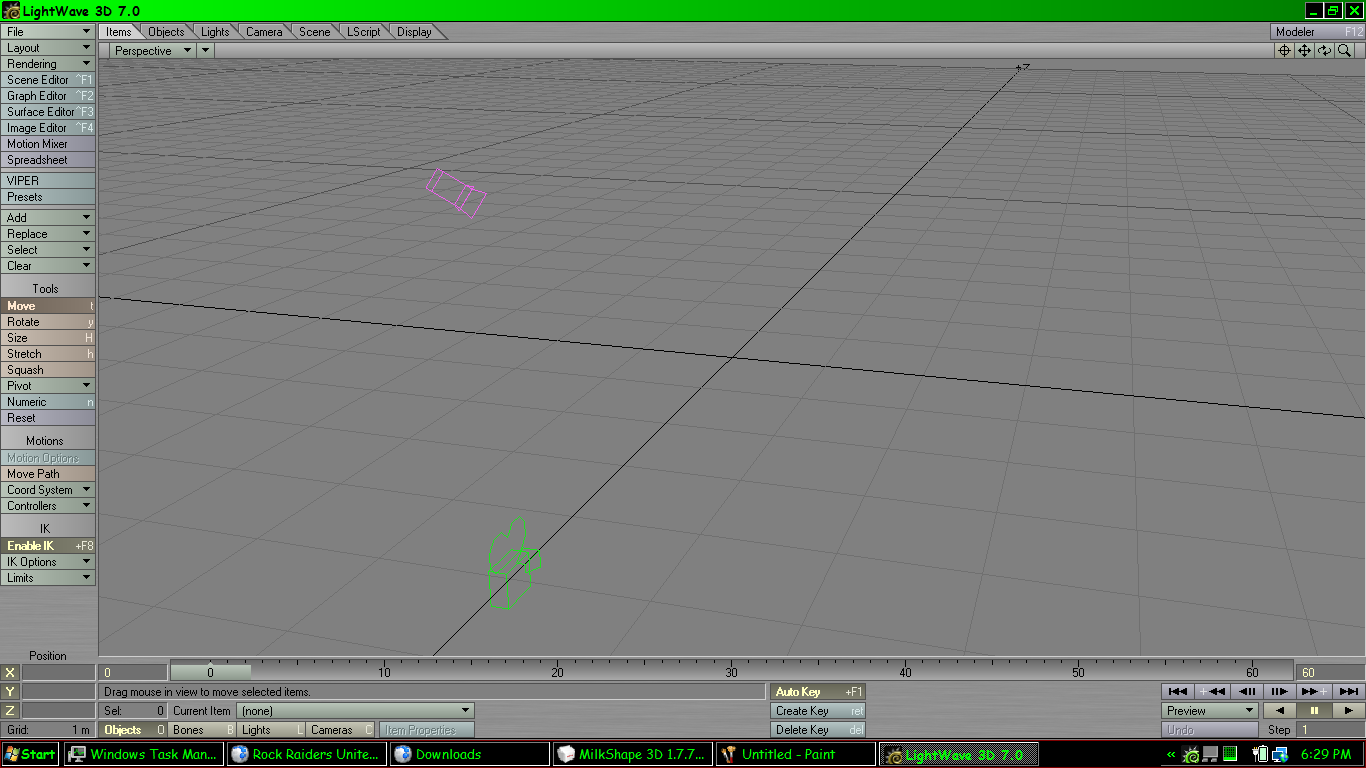
Task: Play the animation forward
Action: tap(1348, 711)
